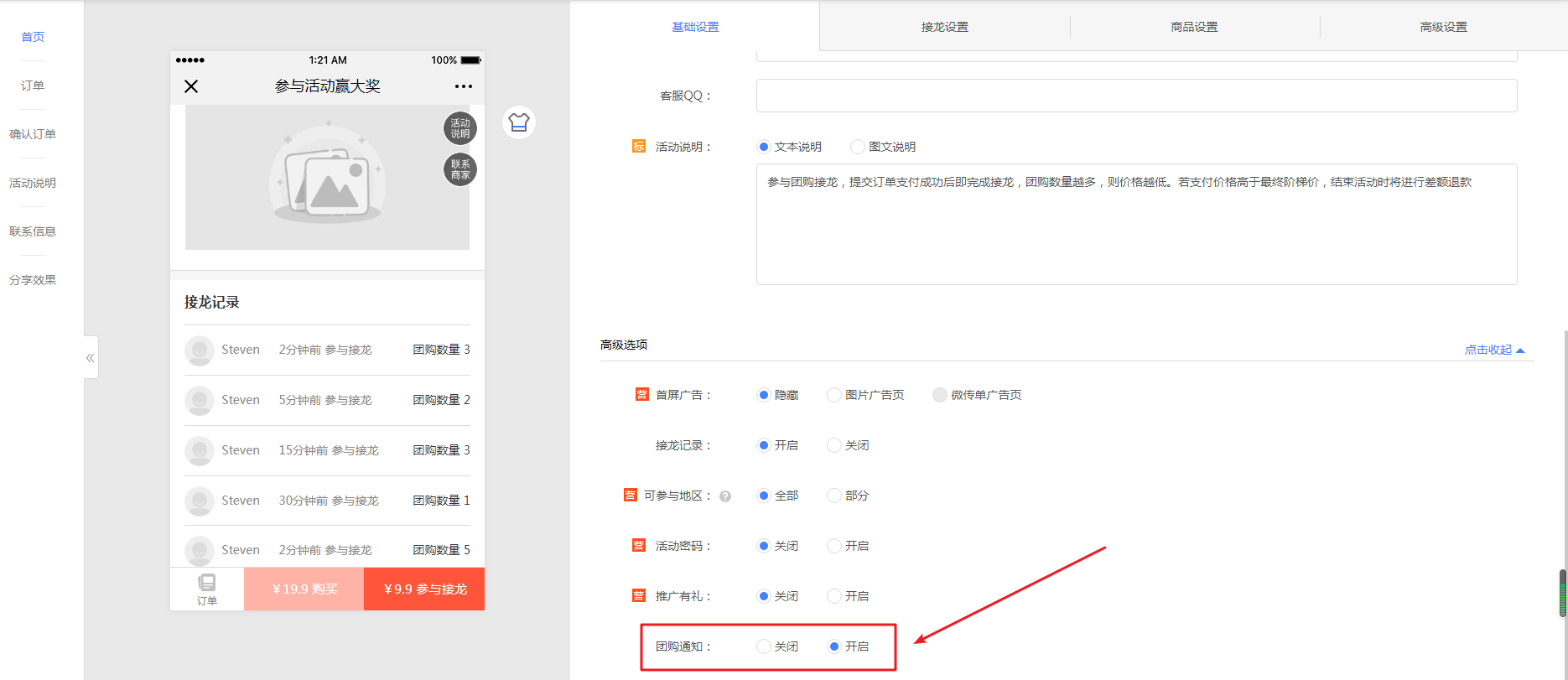1568x680 pixels.
Task: Click the placeholder banner image in preview
Action: [327, 177]
